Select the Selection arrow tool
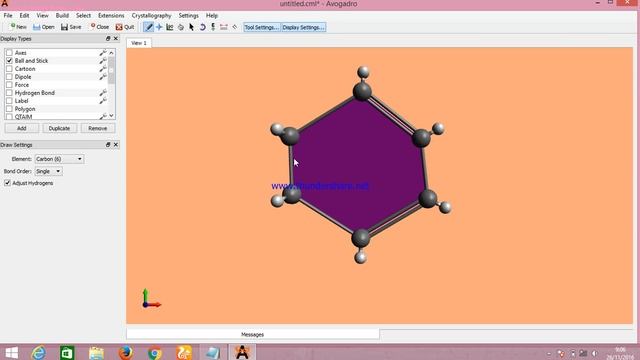 [x=191, y=27]
